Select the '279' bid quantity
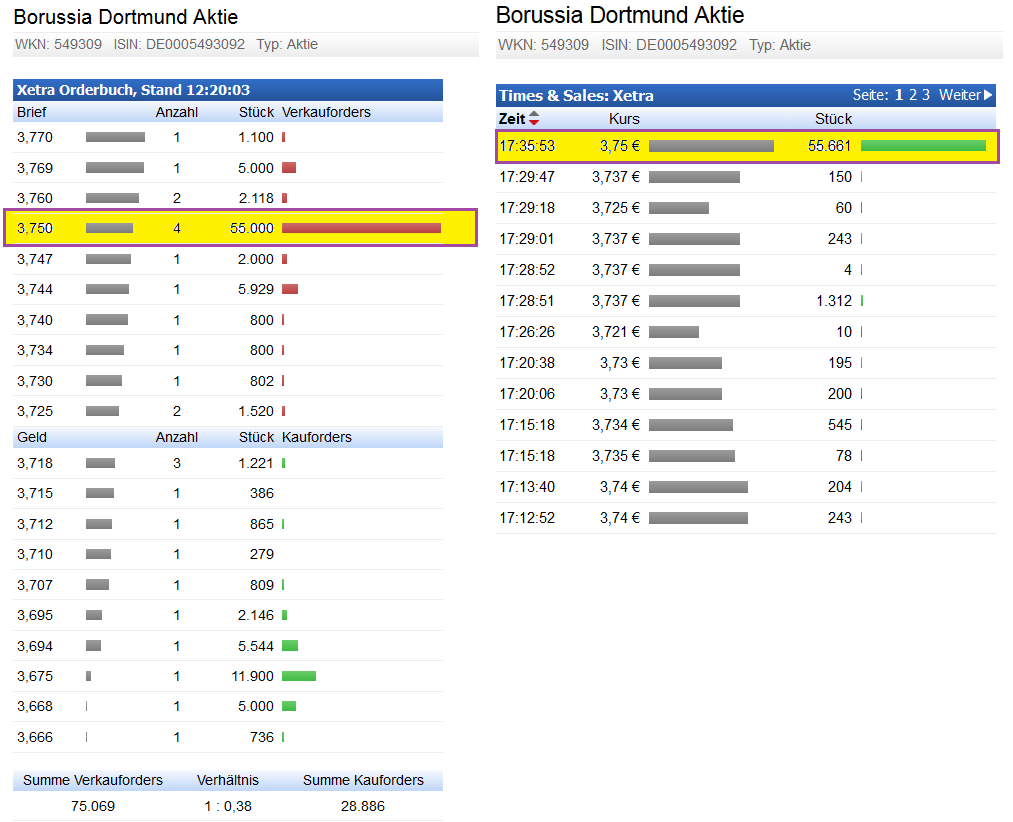The image size is (1013, 822). tap(262, 554)
